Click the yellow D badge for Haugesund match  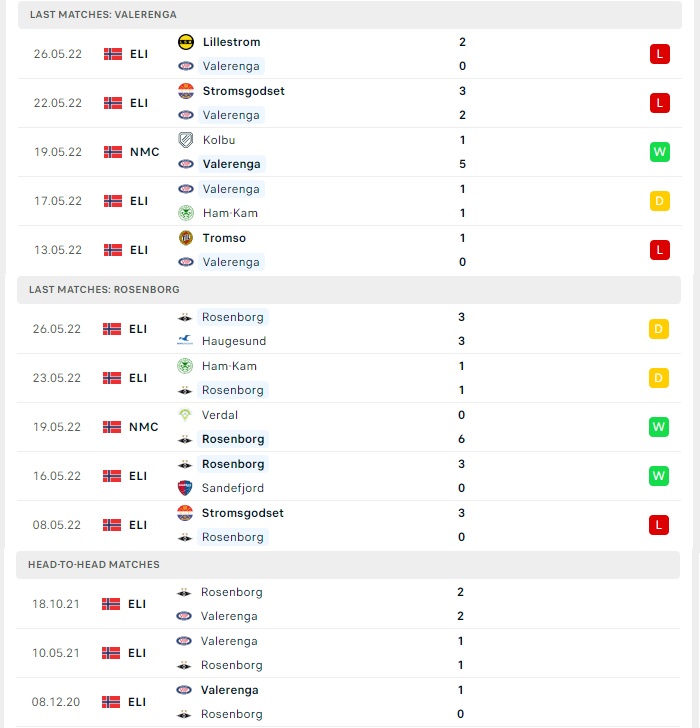click(x=659, y=329)
